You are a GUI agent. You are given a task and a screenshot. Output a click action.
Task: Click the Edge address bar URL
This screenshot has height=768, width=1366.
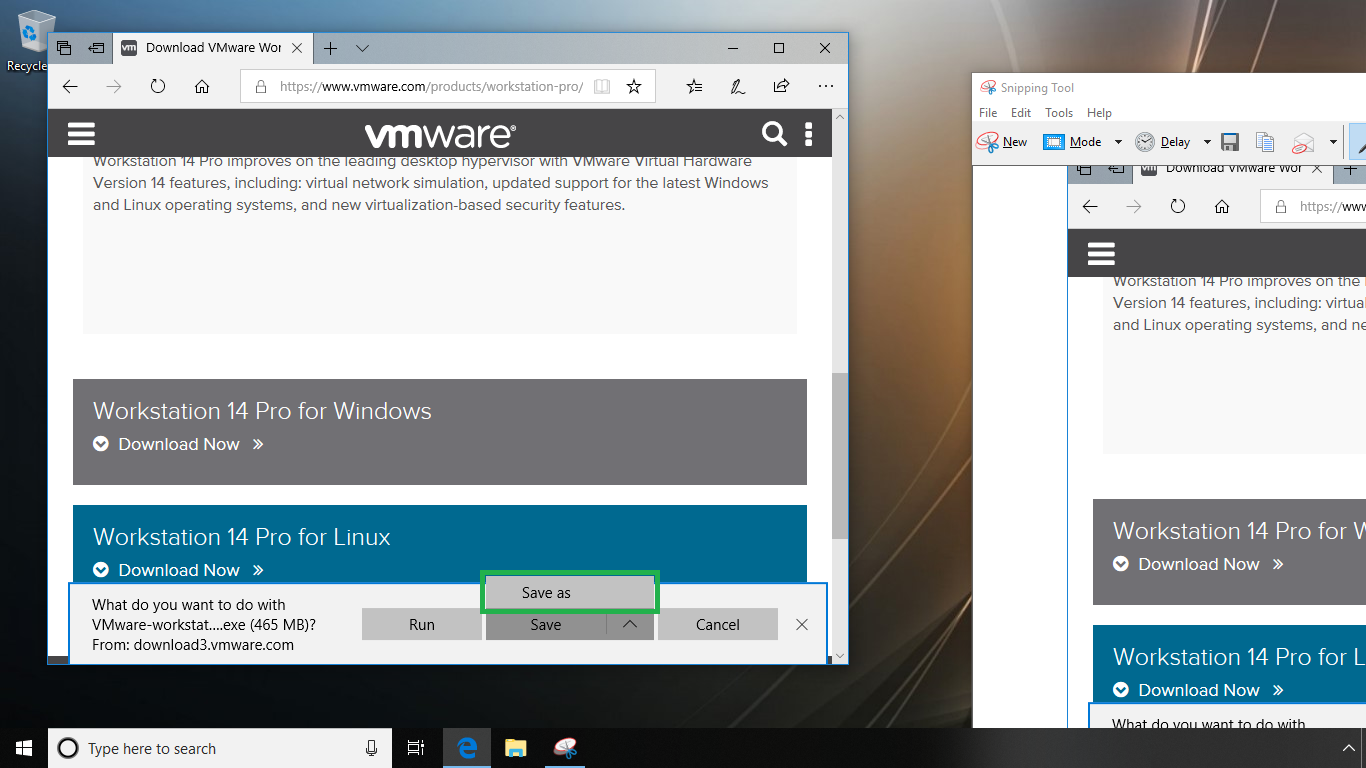tap(431, 87)
